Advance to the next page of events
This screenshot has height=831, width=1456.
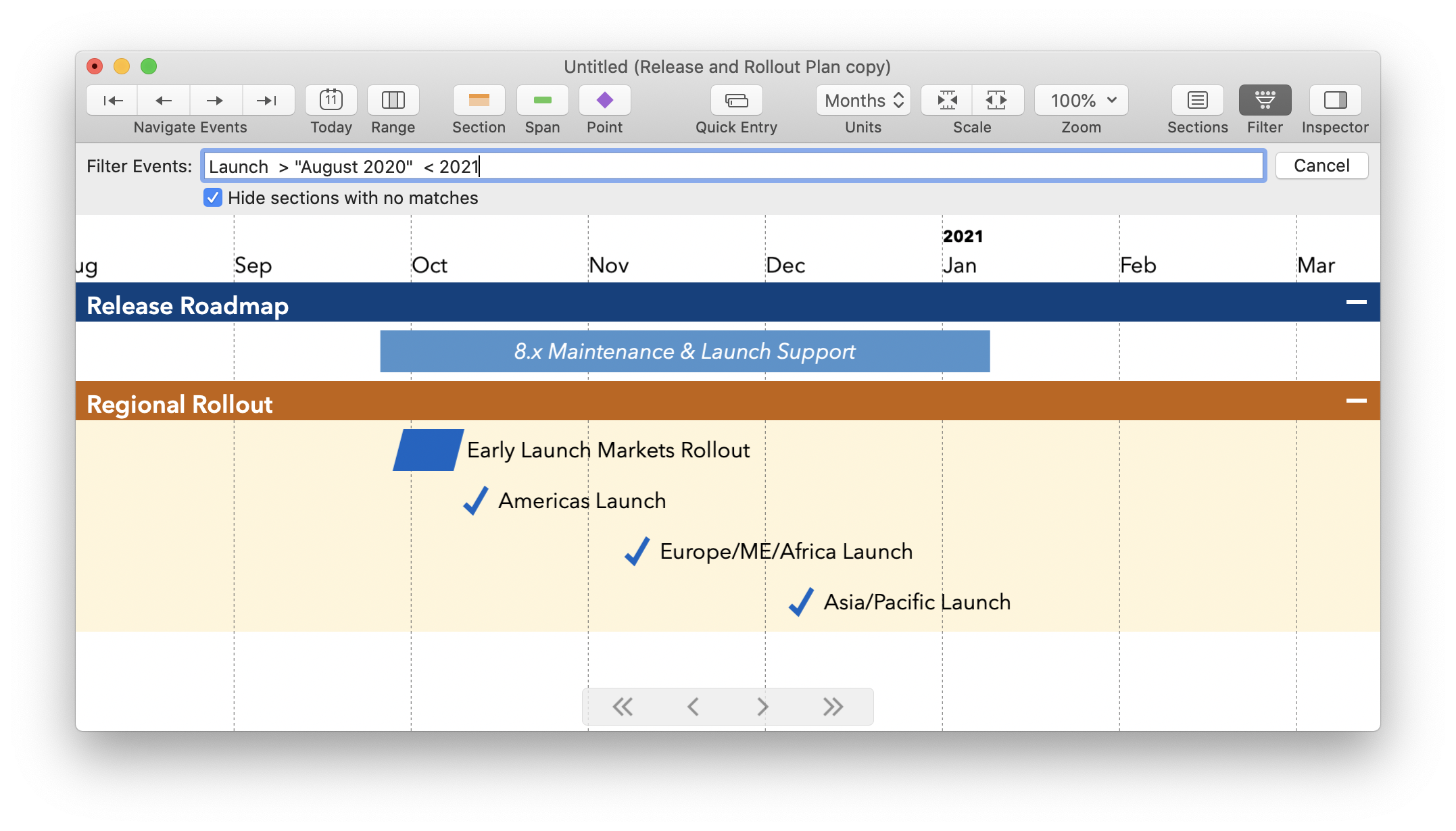762,706
